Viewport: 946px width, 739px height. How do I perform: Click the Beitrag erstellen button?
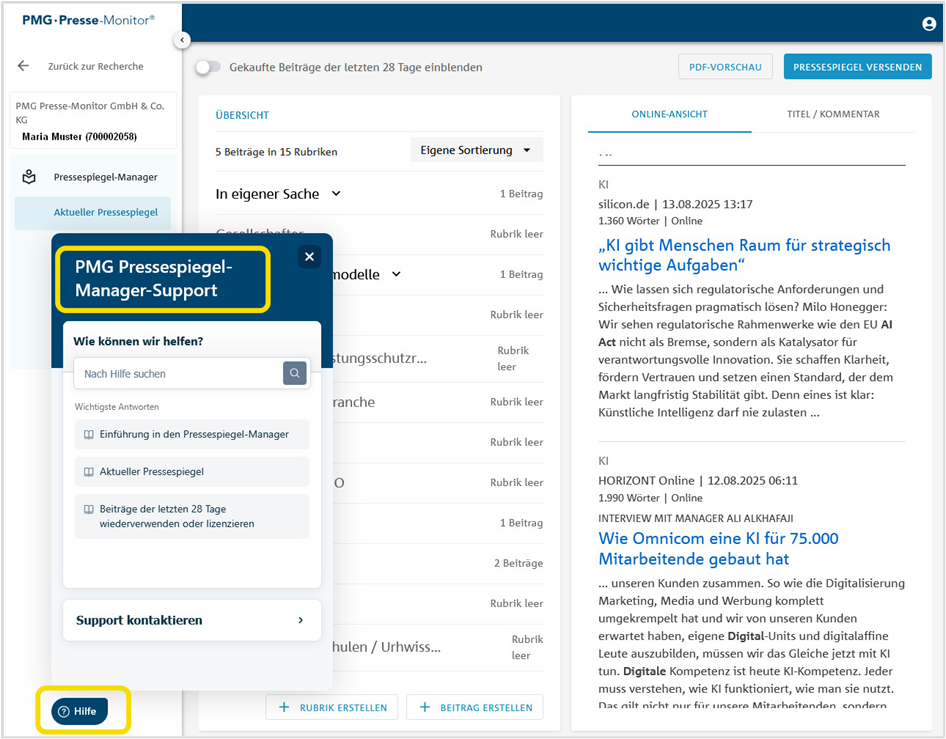[475, 707]
